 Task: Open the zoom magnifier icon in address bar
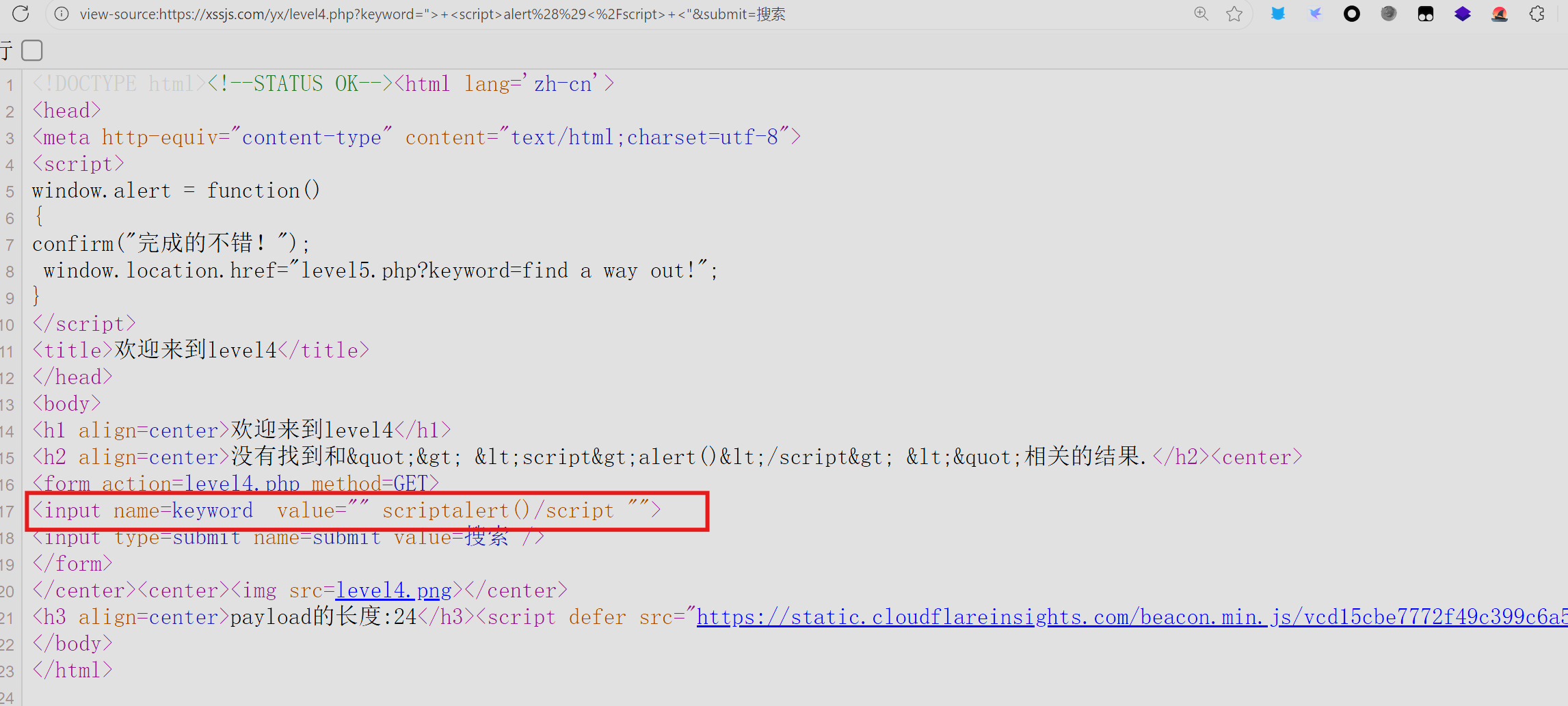(x=1201, y=14)
